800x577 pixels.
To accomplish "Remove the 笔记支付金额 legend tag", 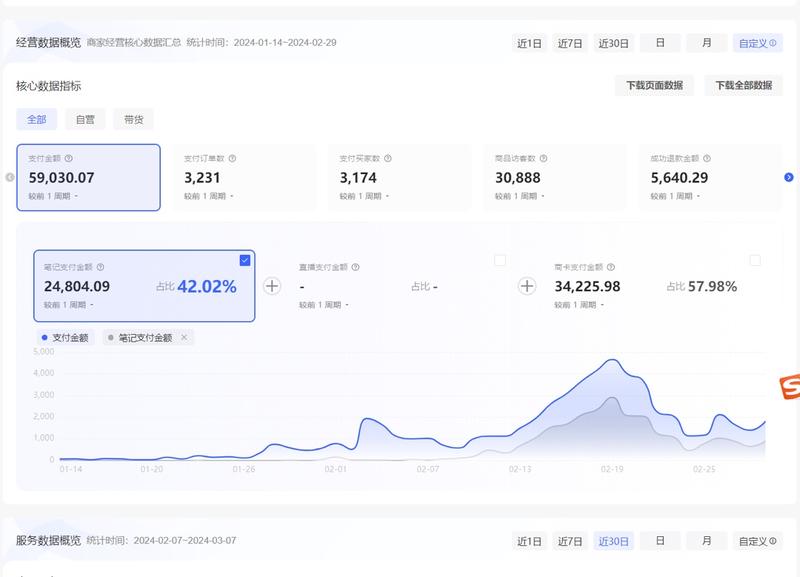I will (x=183, y=338).
